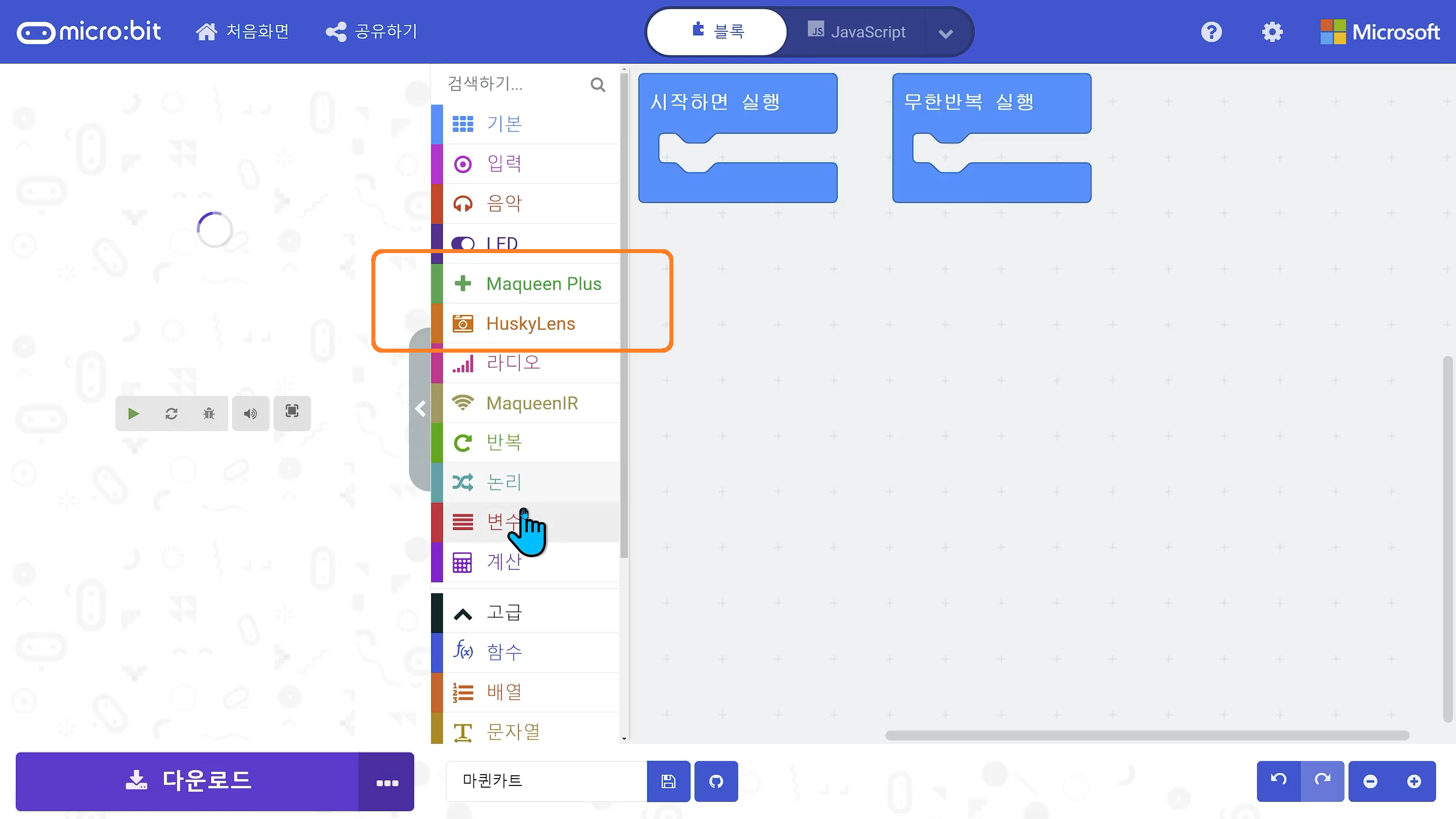Undo the last action
This screenshot has width=1456, height=819.
tap(1279, 781)
